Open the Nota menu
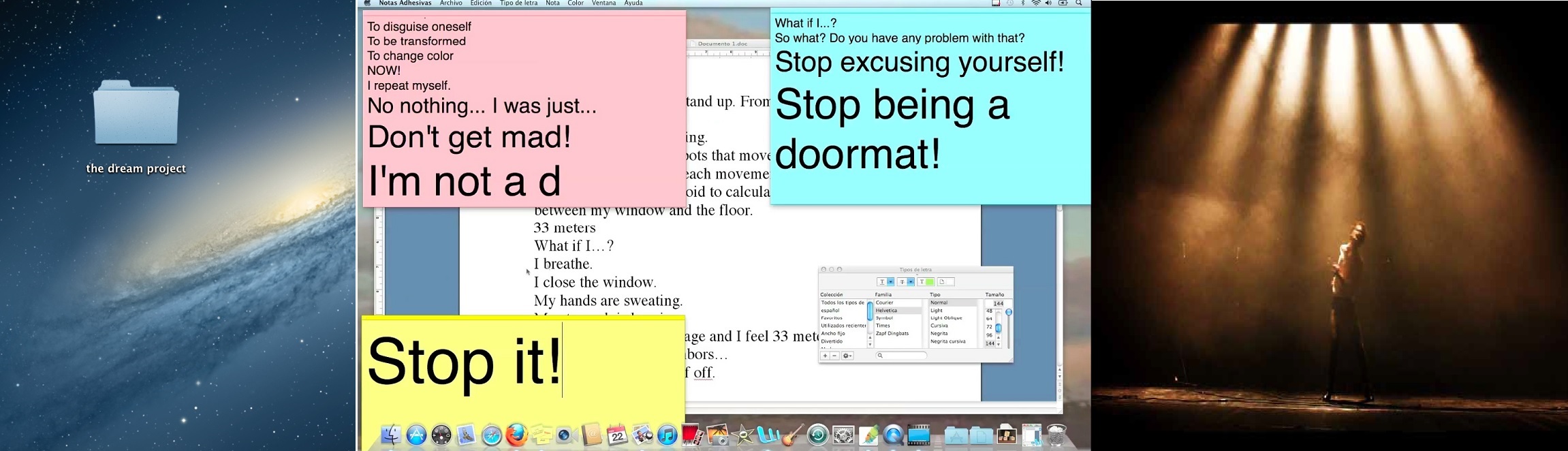The image size is (1568, 451). pyautogui.click(x=552, y=3)
